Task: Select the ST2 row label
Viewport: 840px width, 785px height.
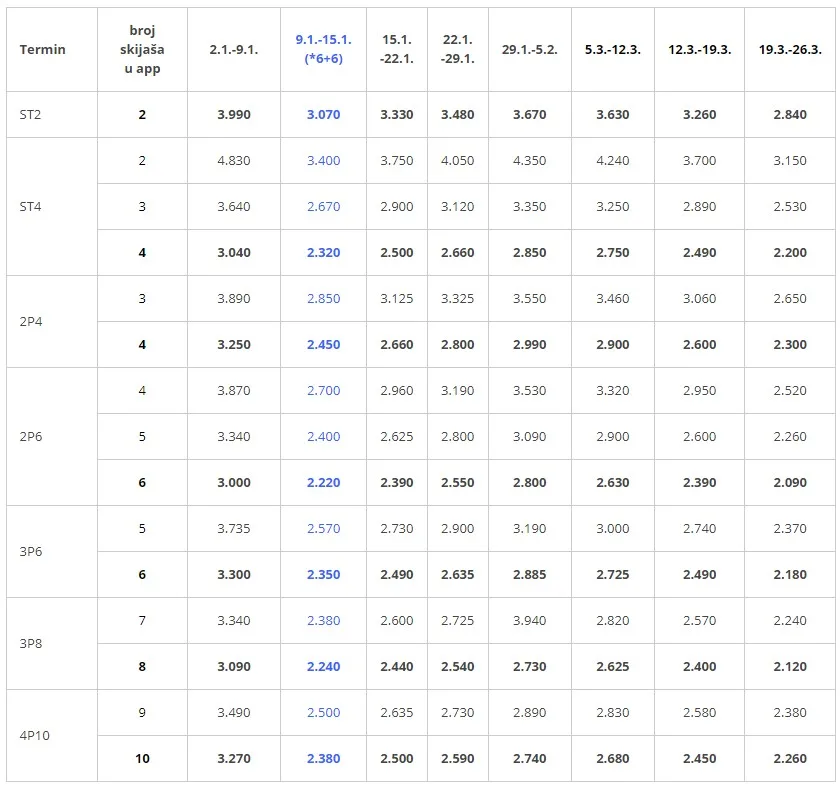Action: (x=30, y=115)
